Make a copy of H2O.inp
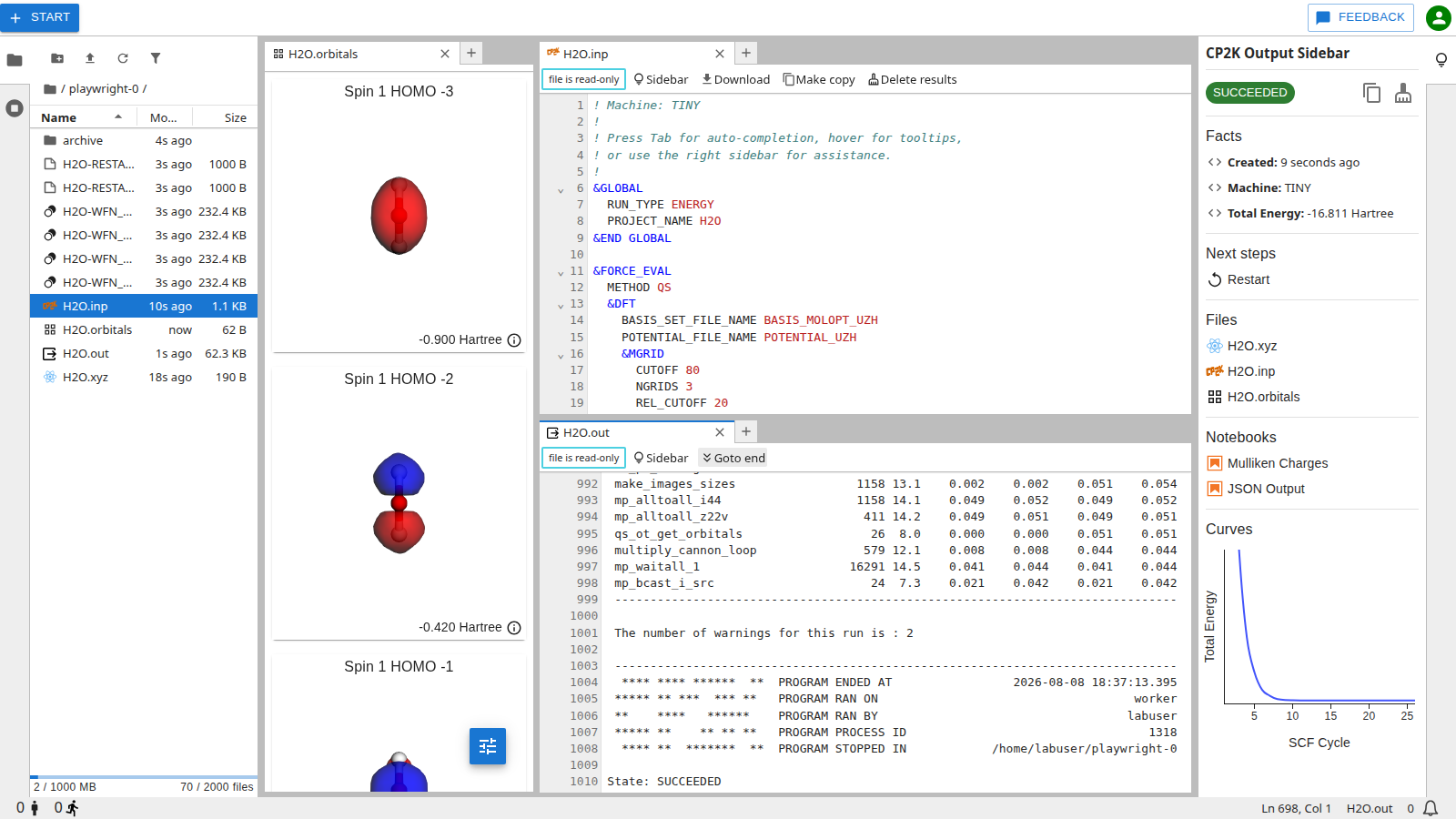 click(819, 79)
